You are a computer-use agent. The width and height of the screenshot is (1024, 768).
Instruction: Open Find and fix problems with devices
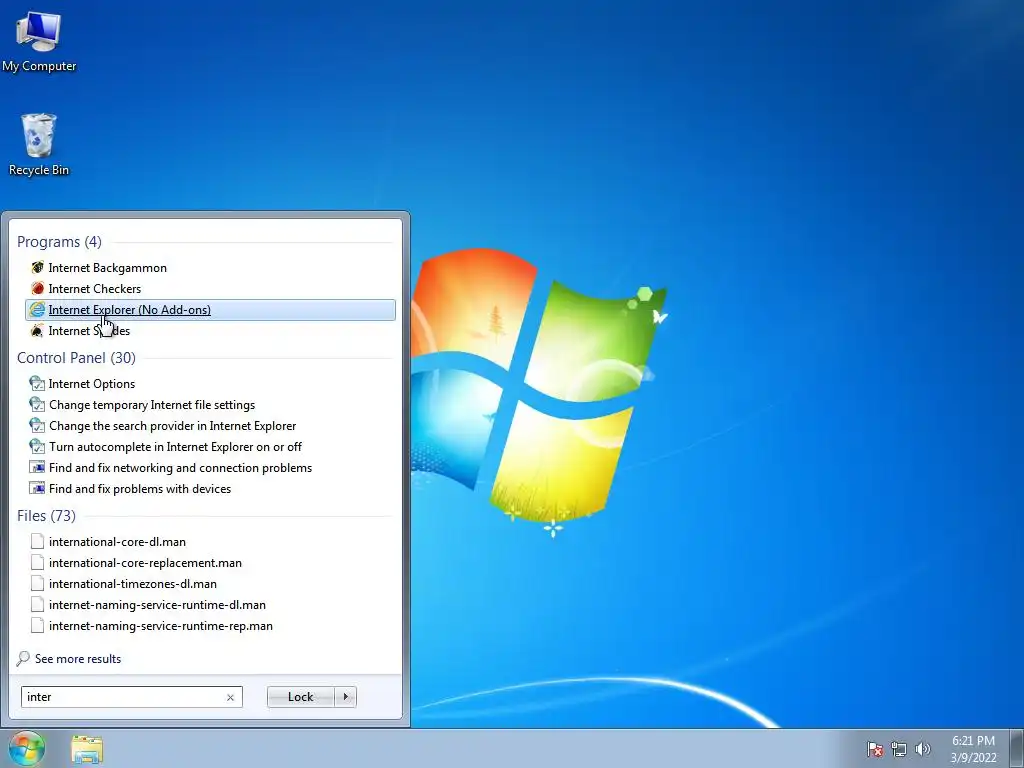click(210, 488)
